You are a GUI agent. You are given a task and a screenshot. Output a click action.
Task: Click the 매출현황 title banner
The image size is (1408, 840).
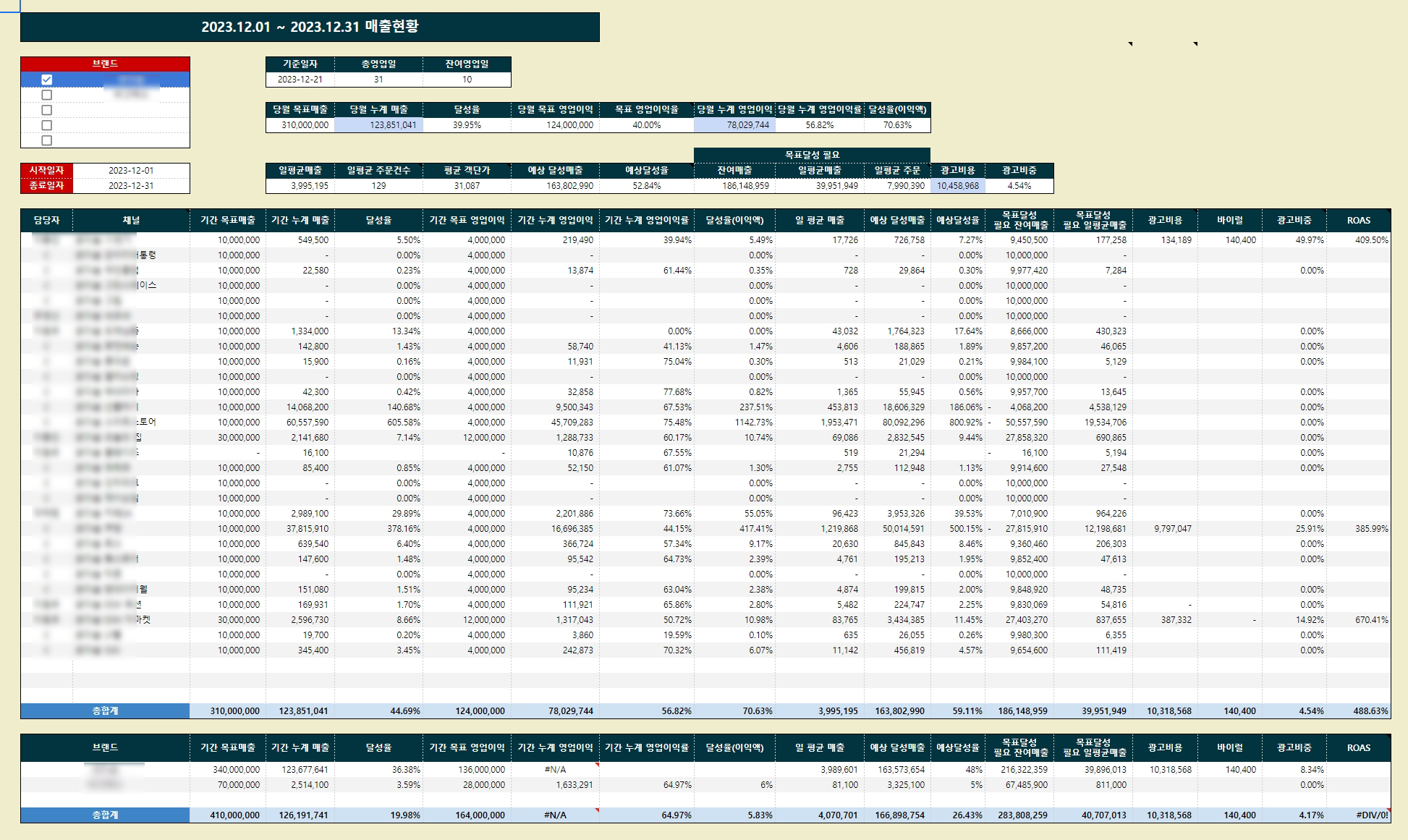click(310, 27)
